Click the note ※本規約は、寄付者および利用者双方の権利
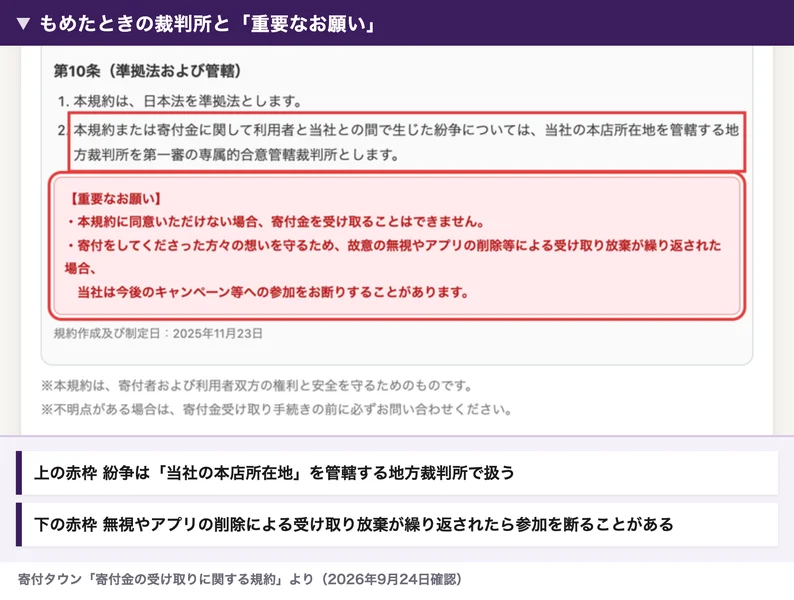Image resolution: width=794 pixels, height=600 pixels. point(257,386)
